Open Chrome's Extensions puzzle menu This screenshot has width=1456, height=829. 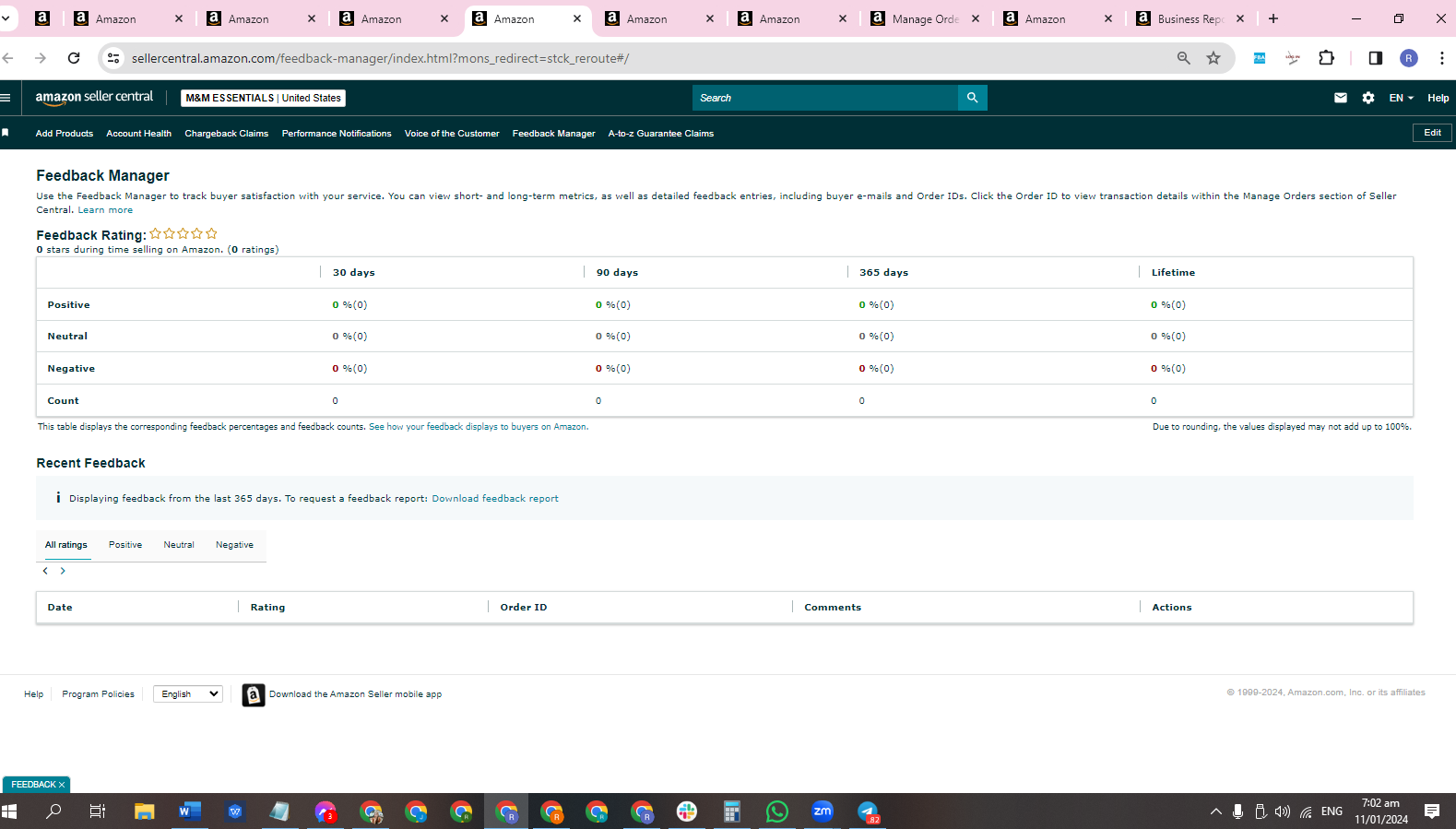point(1326,58)
